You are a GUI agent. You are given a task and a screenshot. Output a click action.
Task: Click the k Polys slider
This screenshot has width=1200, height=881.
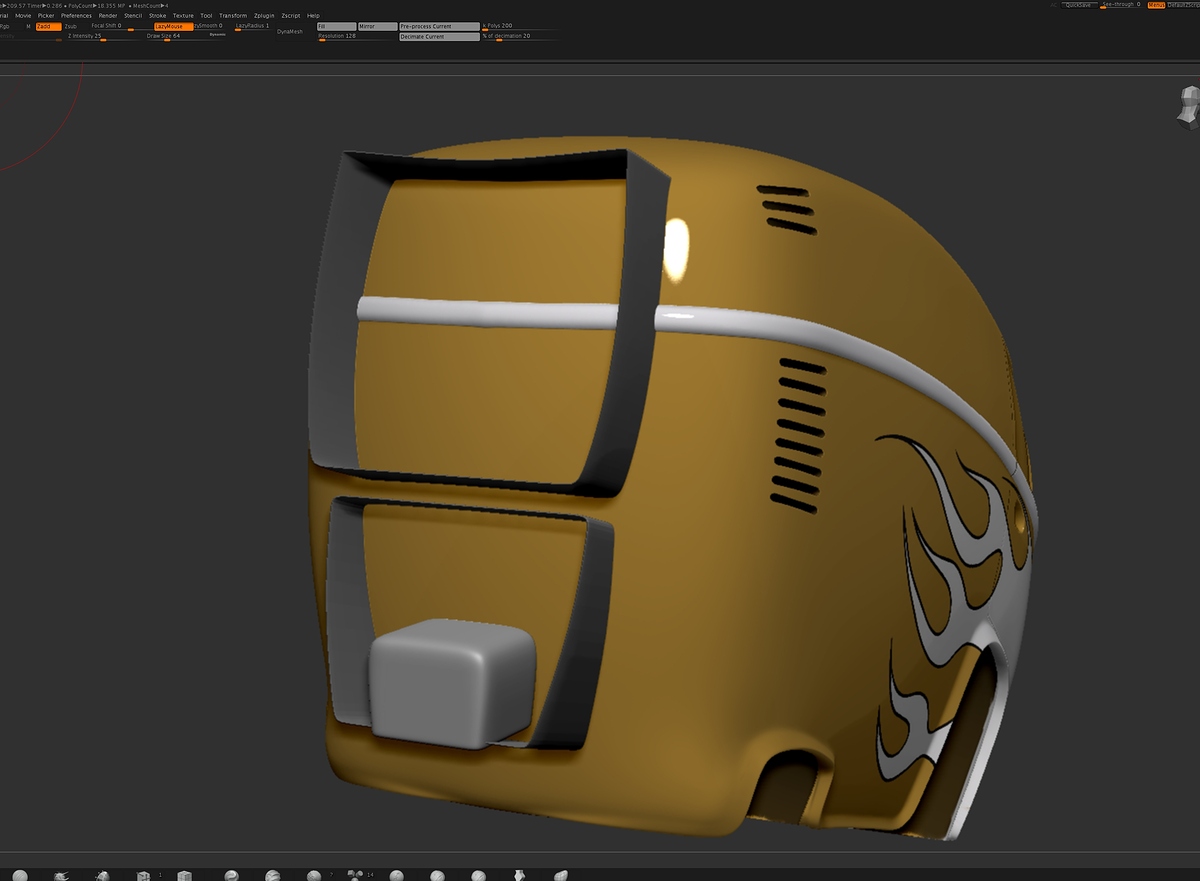pyautogui.click(x=520, y=27)
